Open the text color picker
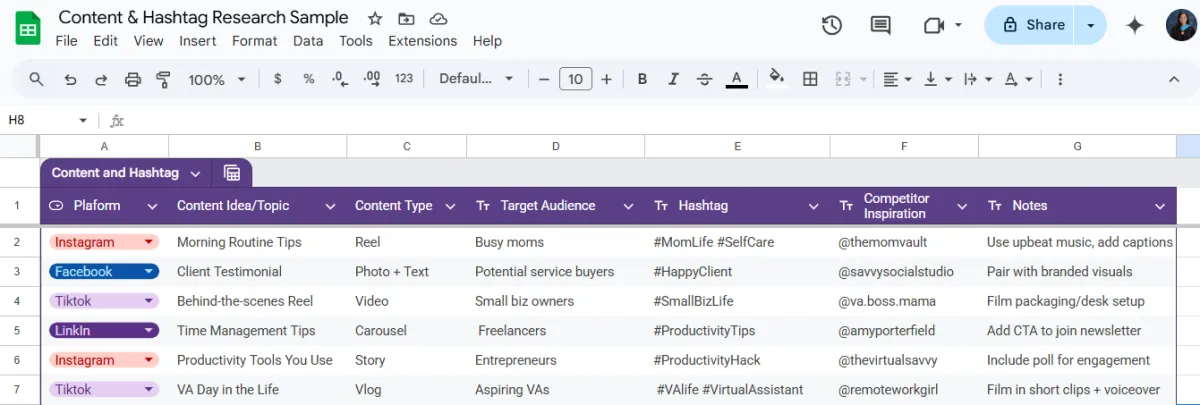The height and width of the screenshot is (405, 1200). [736, 79]
